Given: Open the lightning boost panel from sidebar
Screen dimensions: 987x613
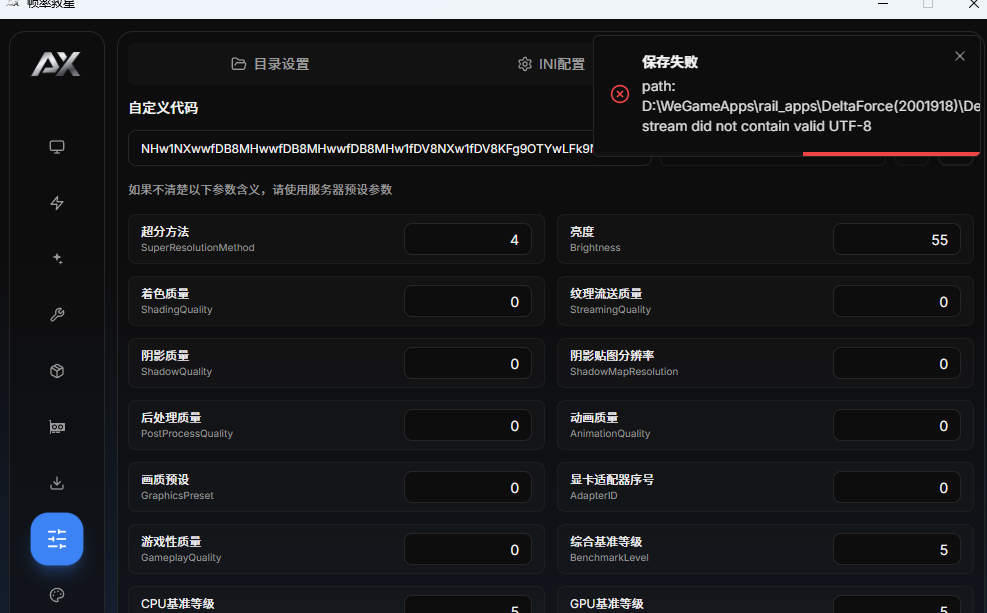Looking at the screenshot, I should pyautogui.click(x=57, y=203).
